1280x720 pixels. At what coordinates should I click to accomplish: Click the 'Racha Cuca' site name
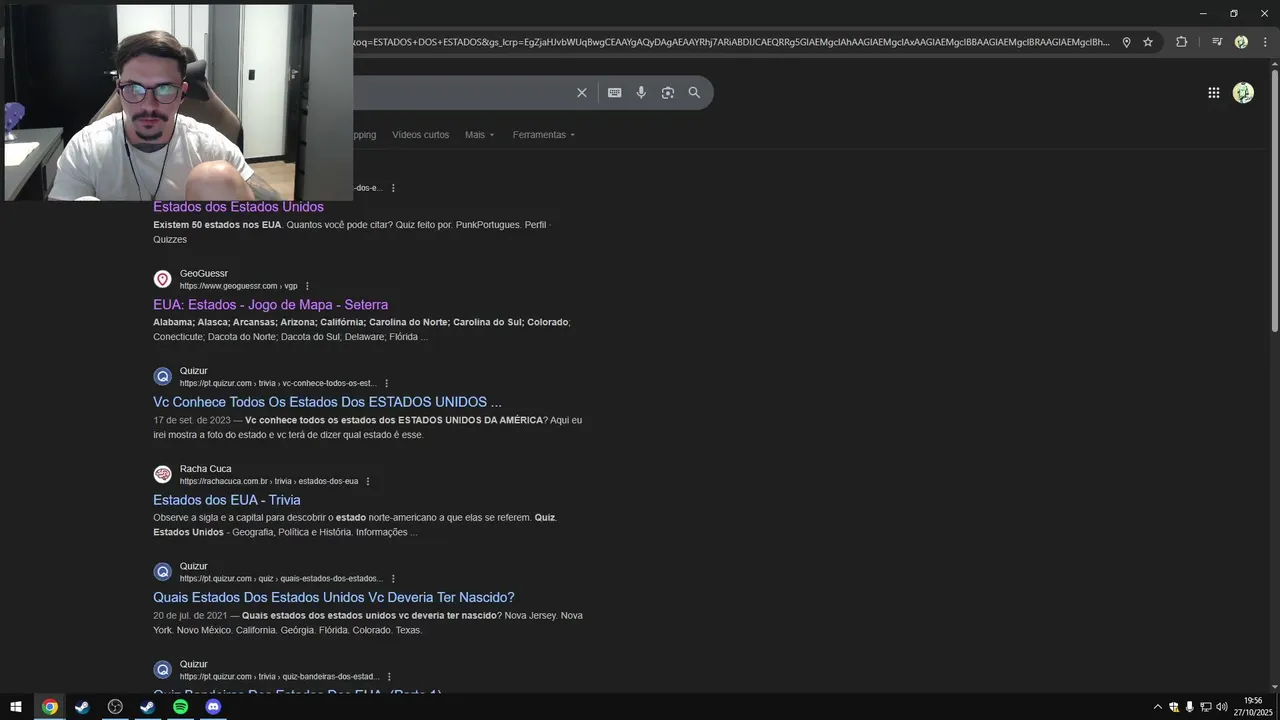pos(205,468)
